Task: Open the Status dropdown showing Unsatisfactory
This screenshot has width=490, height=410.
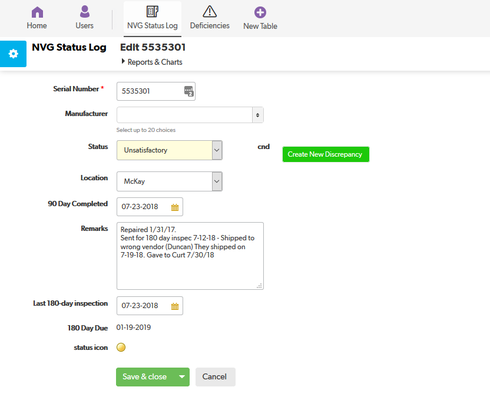Action: coord(169,150)
